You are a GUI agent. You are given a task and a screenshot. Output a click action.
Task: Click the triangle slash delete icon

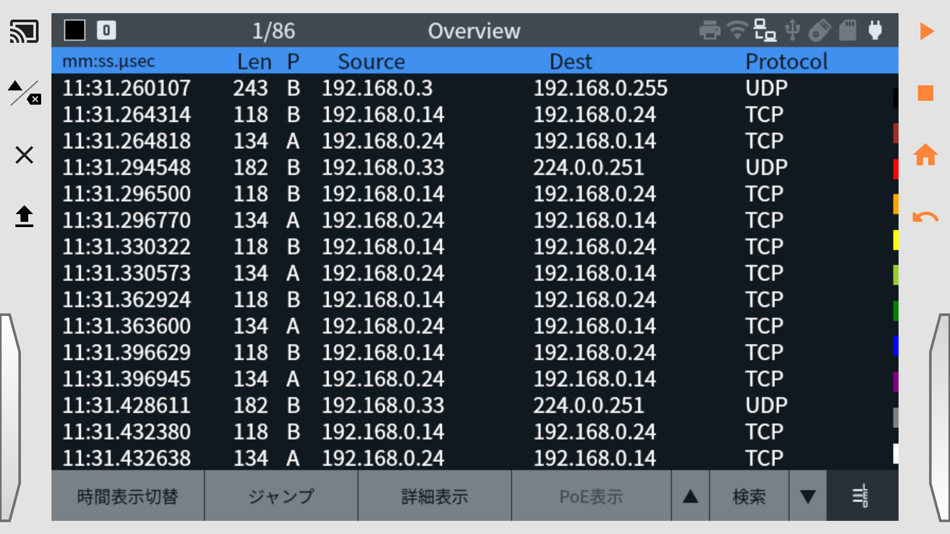coord(24,93)
